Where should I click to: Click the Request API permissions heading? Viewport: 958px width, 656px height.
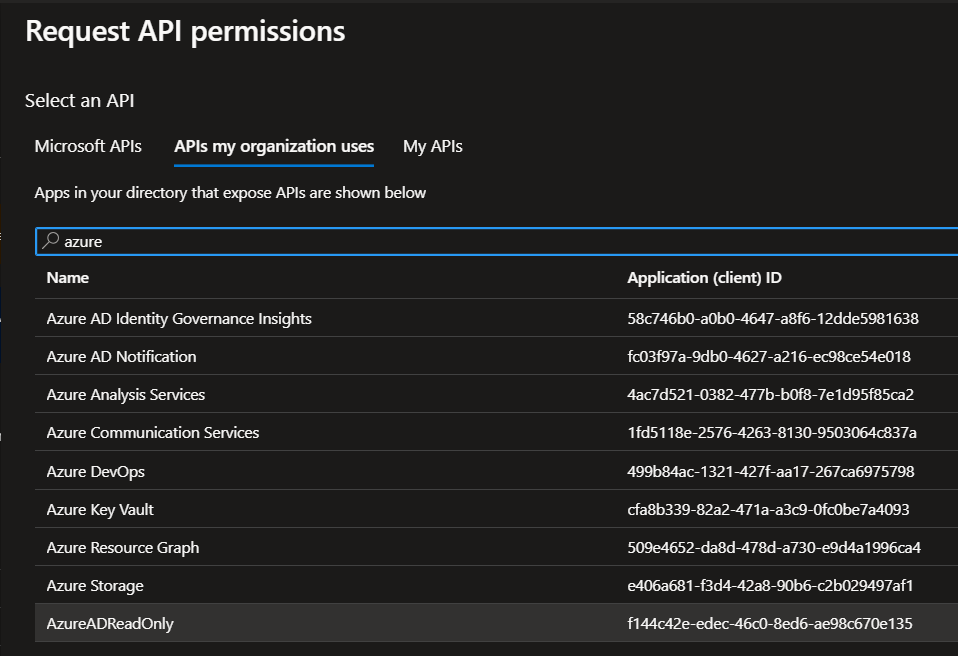point(185,31)
